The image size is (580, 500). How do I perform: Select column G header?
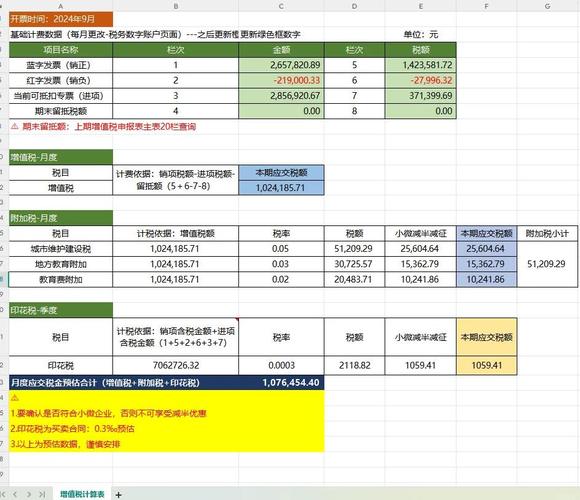(x=547, y=6)
